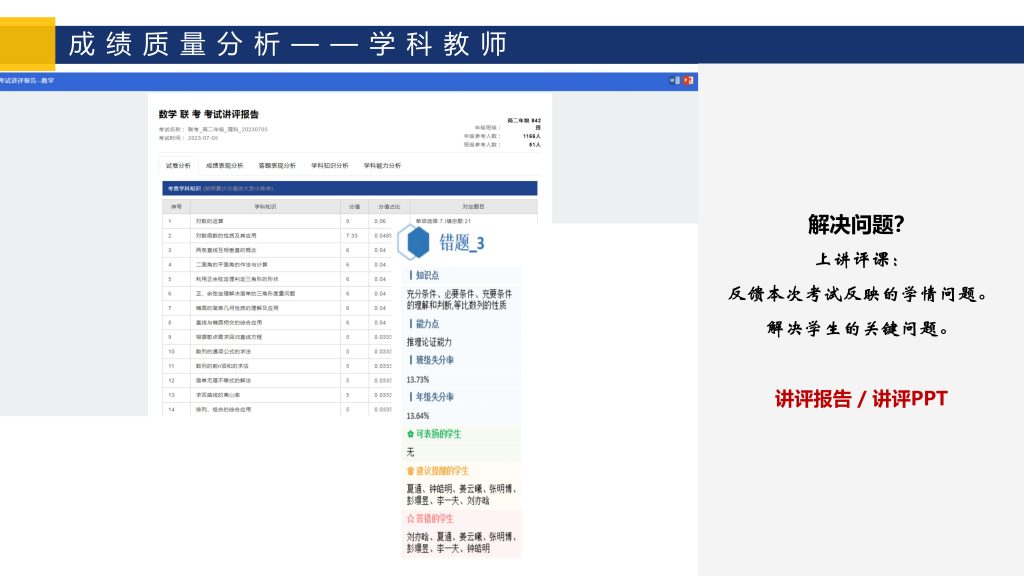Select the 数列的通项公式的求法 row
The width and height of the screenshot is (1024, 576).
coord(222,352)
